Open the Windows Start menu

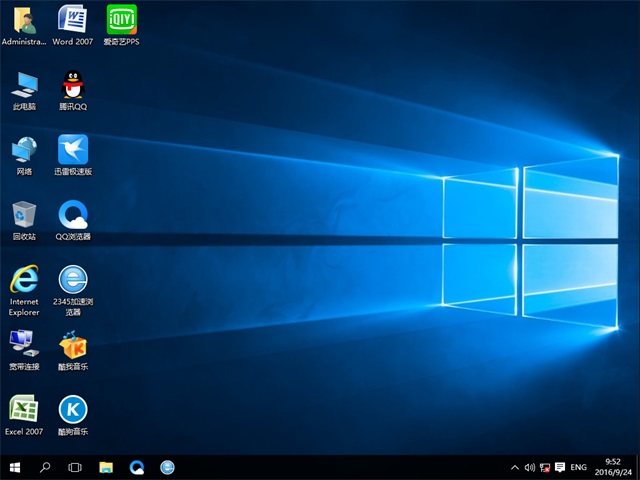15,467
